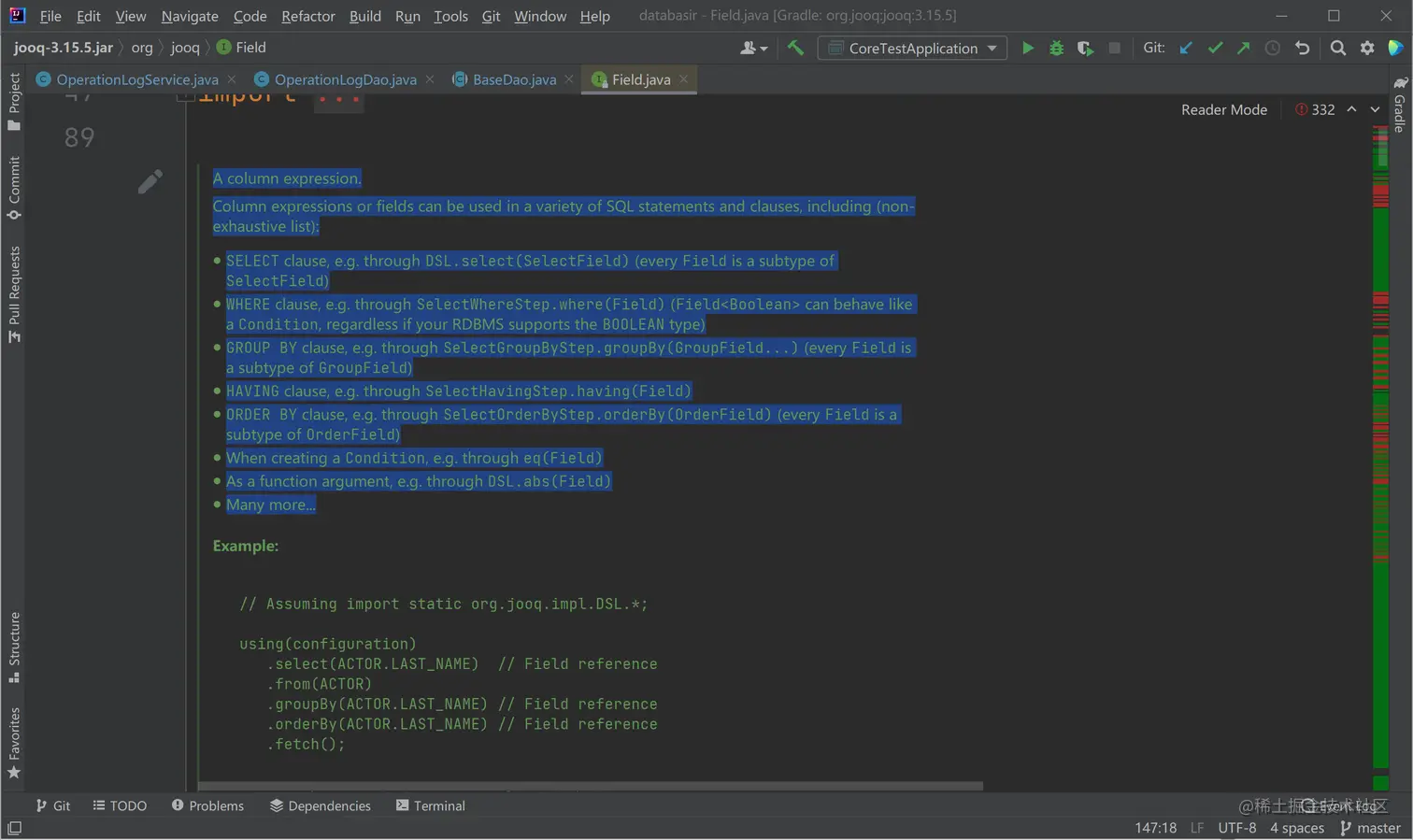Open the File menu

[x=50, y=16]
